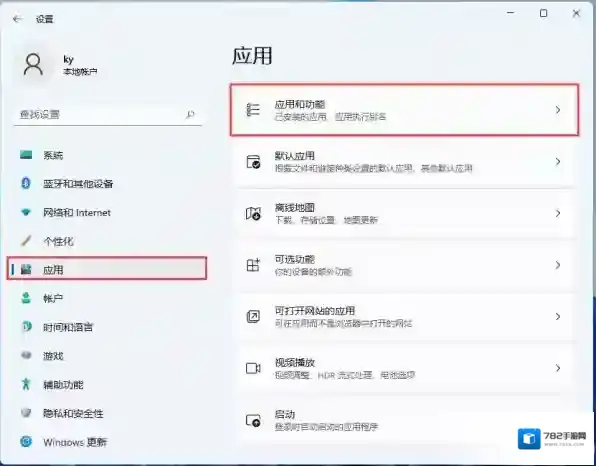Click the Bluetooth icon for 蓝牙和其他设备
Image resolution: width=596 pixels, height=466 pixels.
tap(26, 184)
